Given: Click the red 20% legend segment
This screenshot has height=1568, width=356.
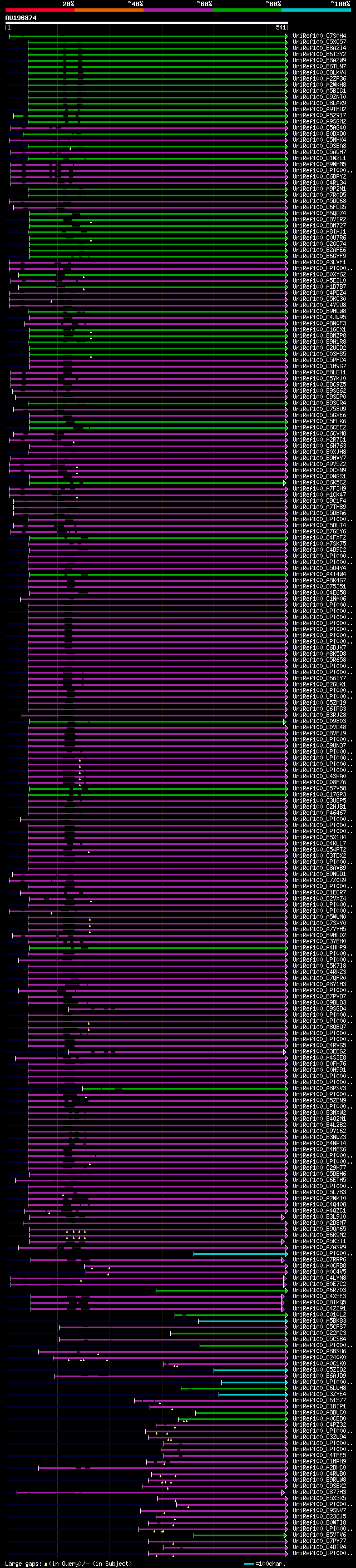Looking at the screenshot, I should pyautogui.click(x=39, y=10).
